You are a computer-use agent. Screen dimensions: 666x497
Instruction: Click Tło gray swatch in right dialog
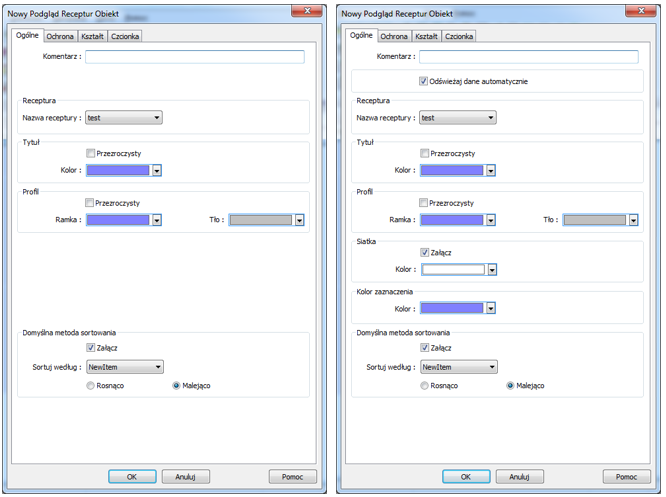(595, 220)
